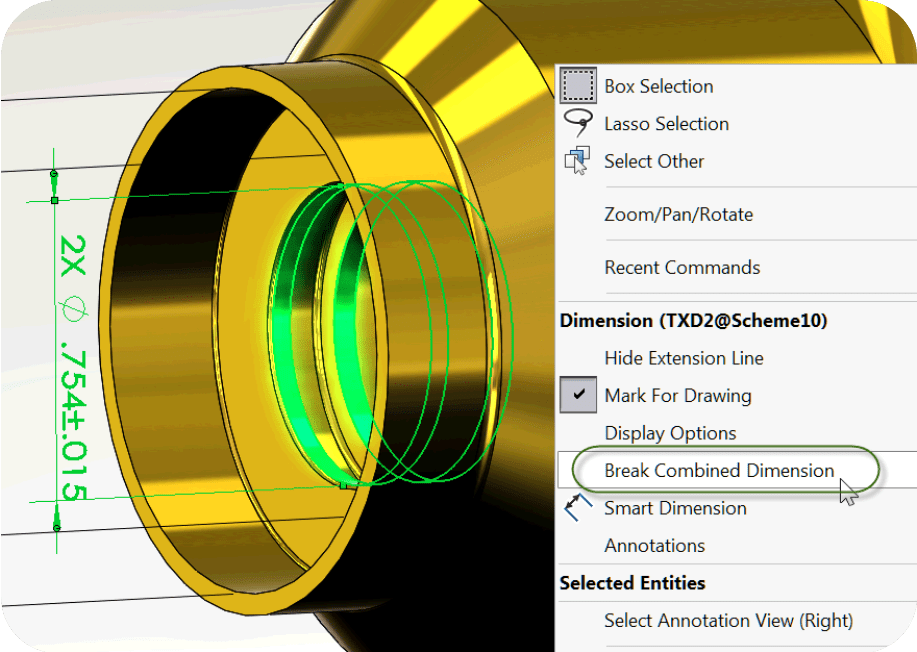917x652 pixels.
Task: Click the Smart Dimension icon
Action: [x=578, y=507]
